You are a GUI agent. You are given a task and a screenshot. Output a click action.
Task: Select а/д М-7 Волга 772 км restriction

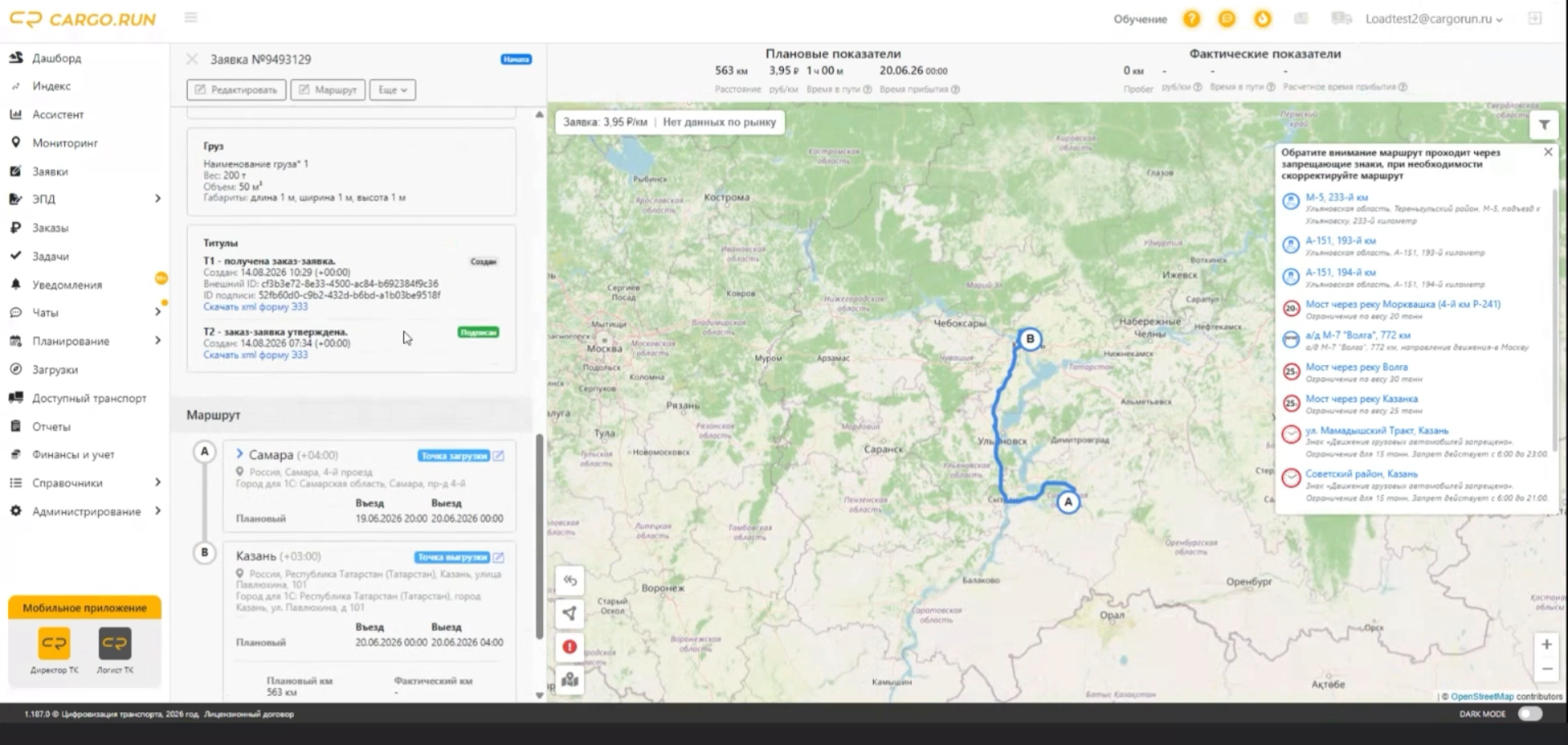tap(1357, 335)
